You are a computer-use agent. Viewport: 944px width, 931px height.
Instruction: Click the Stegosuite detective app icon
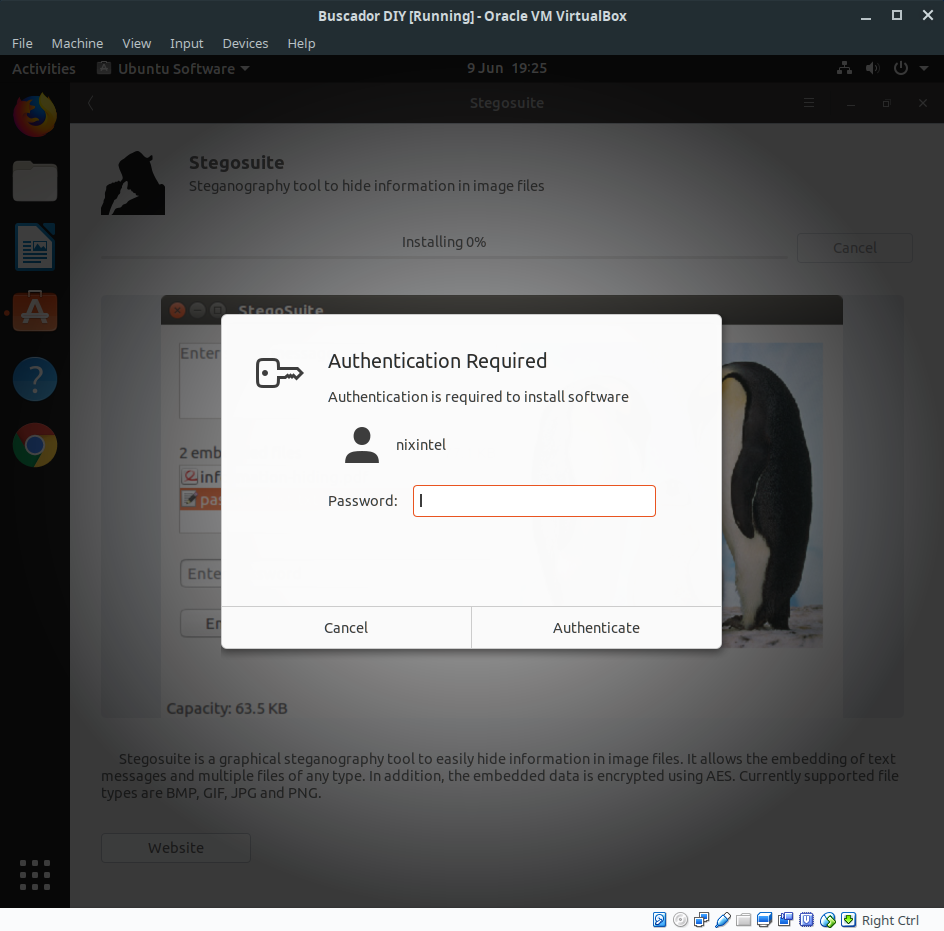133,183
